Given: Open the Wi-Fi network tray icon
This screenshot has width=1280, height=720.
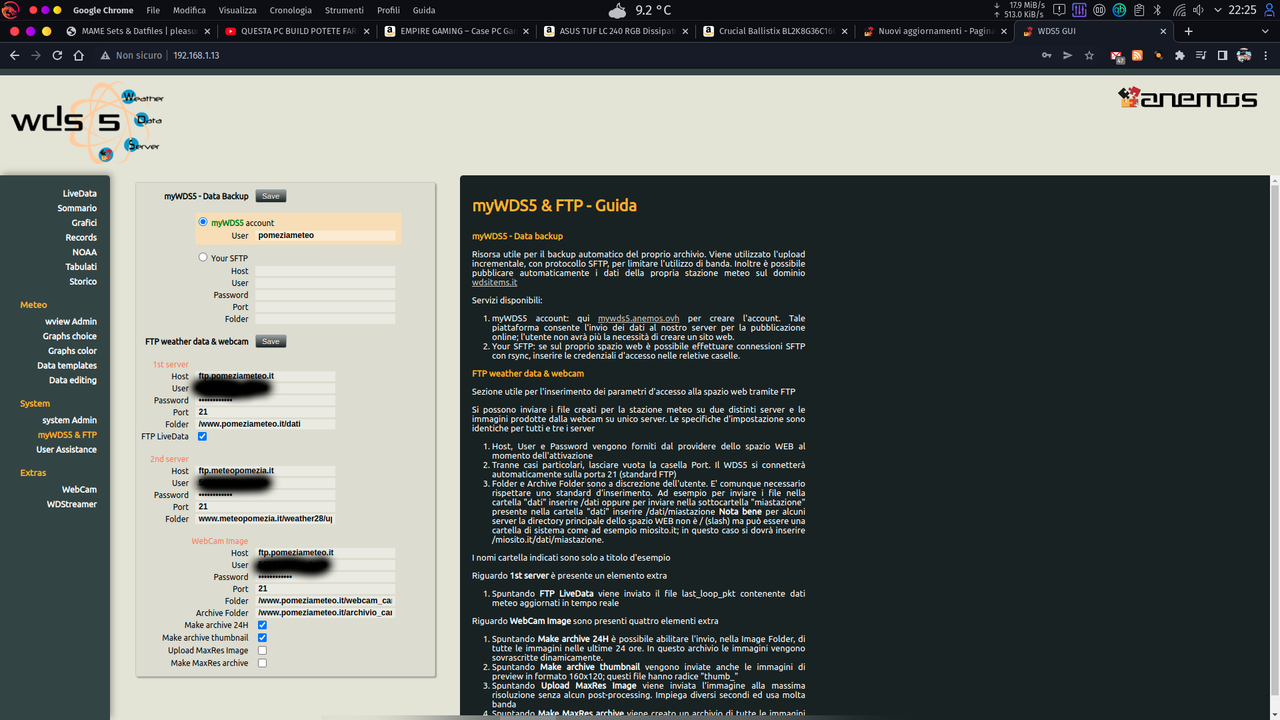Looking at the screenshot, I should (1179, 10).
